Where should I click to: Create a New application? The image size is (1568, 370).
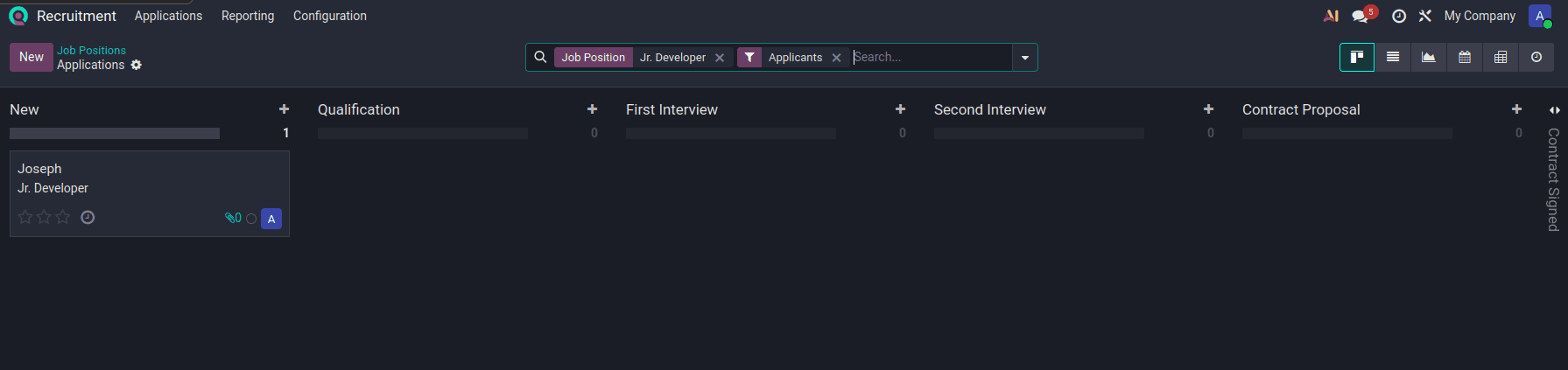pos(32,57)
